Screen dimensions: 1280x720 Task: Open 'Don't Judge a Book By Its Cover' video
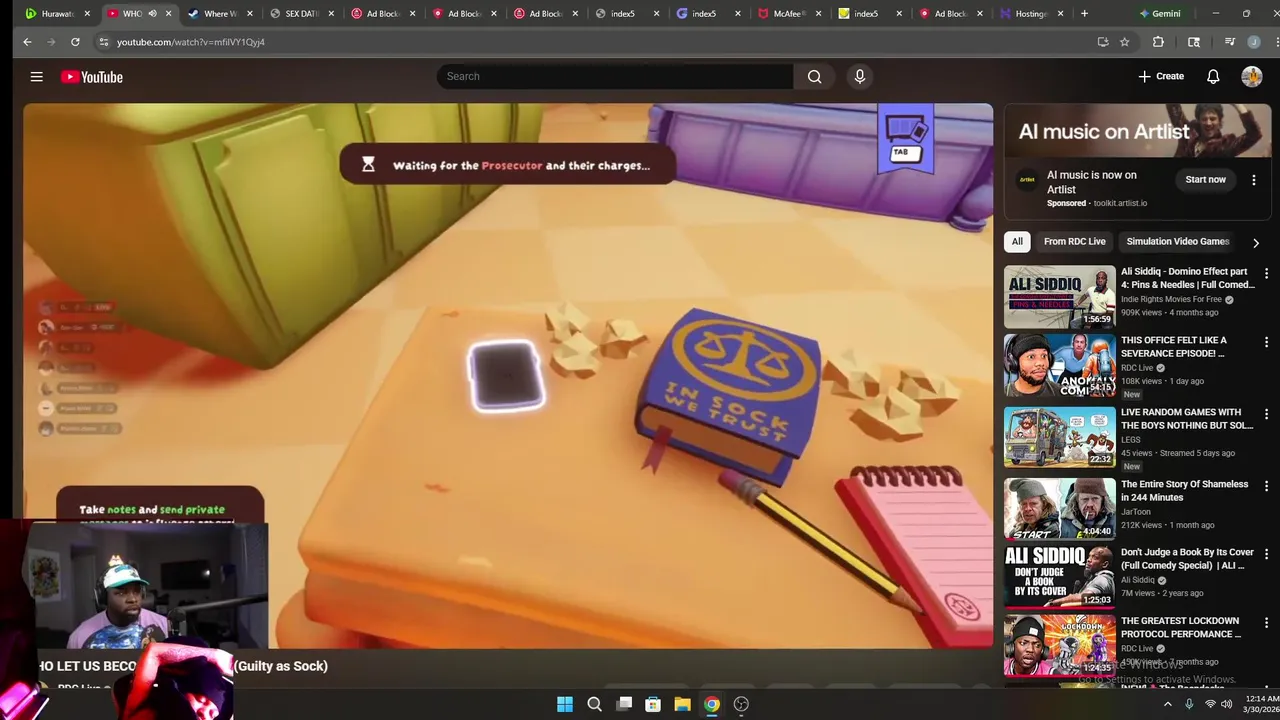1059,576
